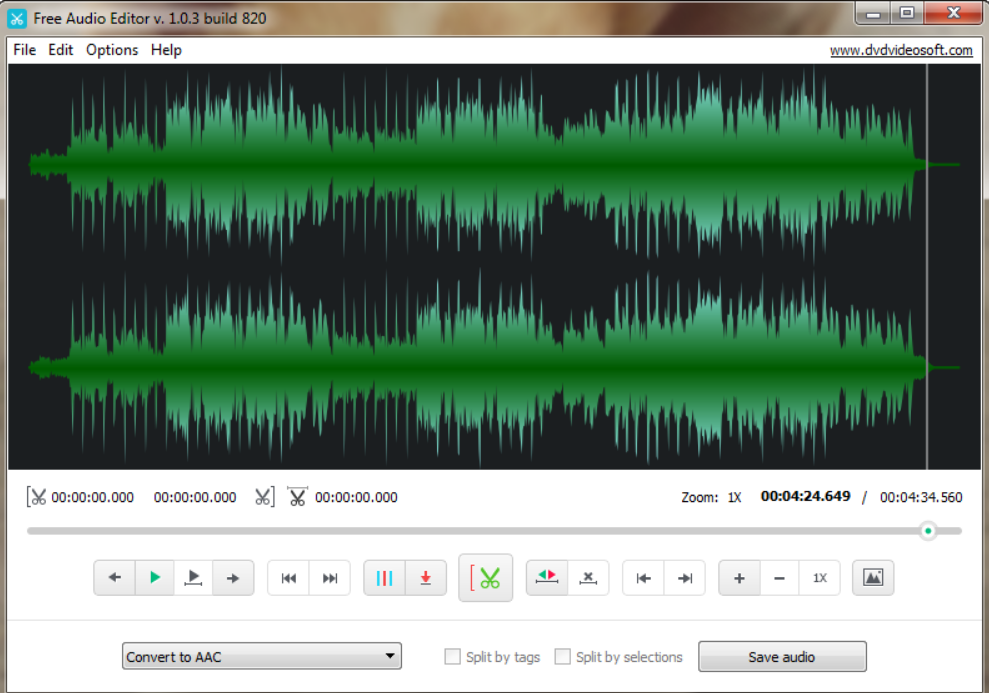Click the current time 00:04:24.649 readout
The height and width of the screenshot is (693, 989).
click(805, 496)
